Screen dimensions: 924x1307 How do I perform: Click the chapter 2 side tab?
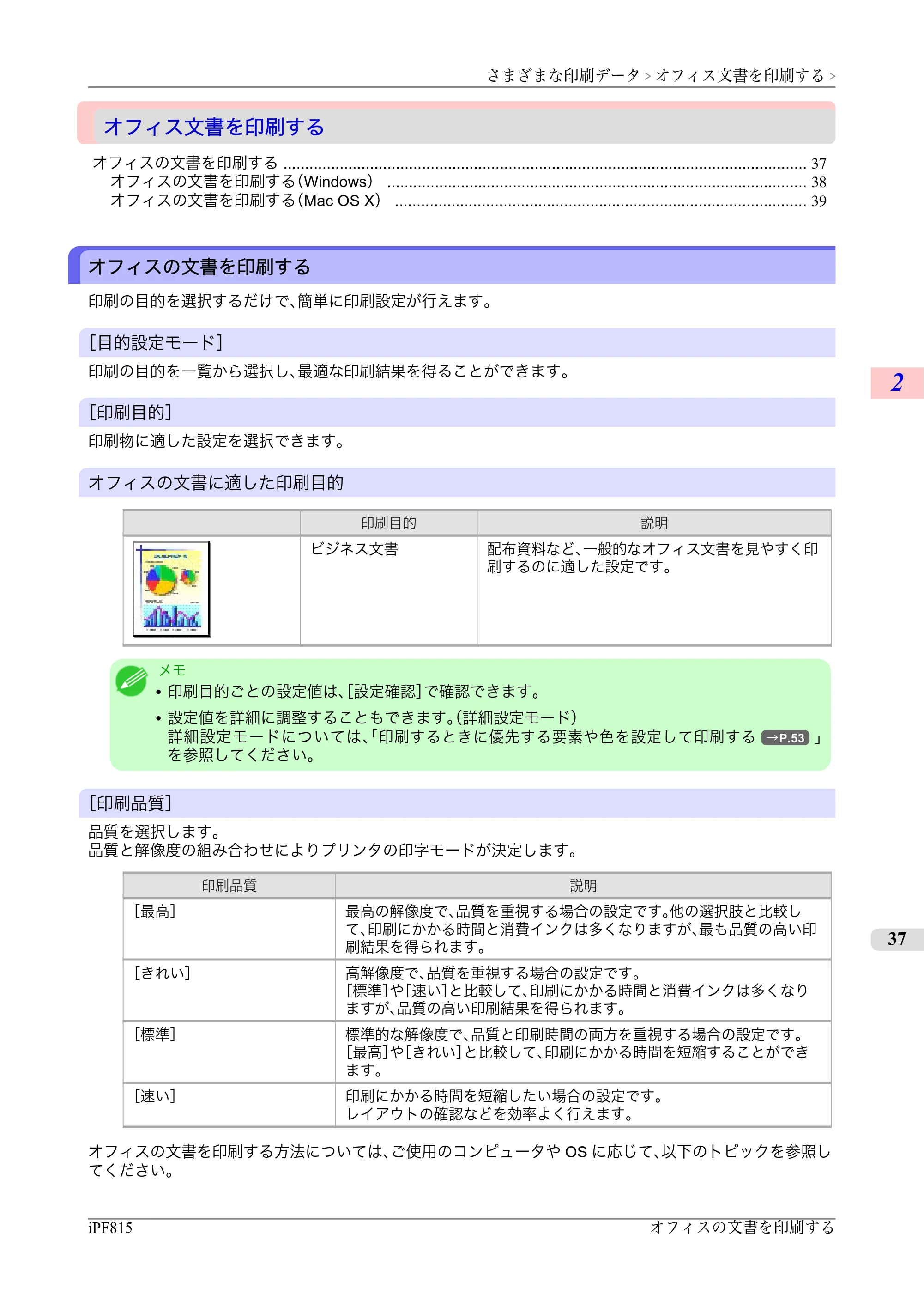(897, 383)
